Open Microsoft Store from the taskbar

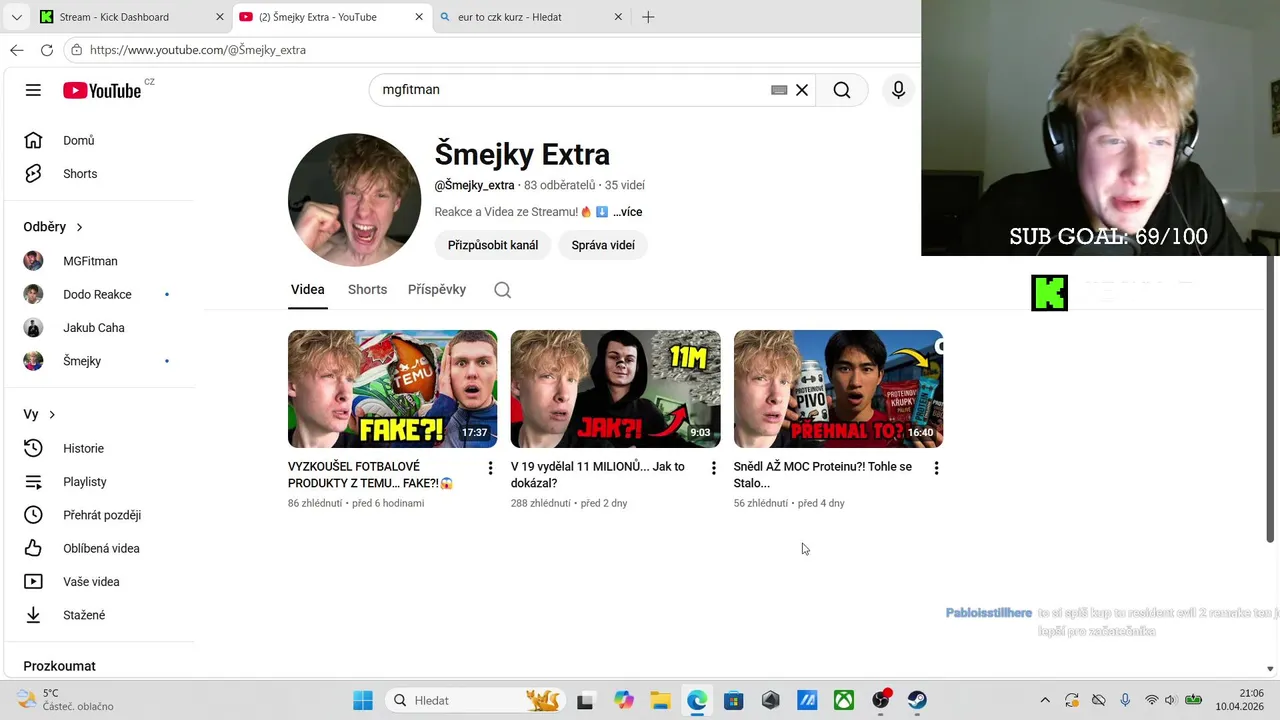click(733, 700)
